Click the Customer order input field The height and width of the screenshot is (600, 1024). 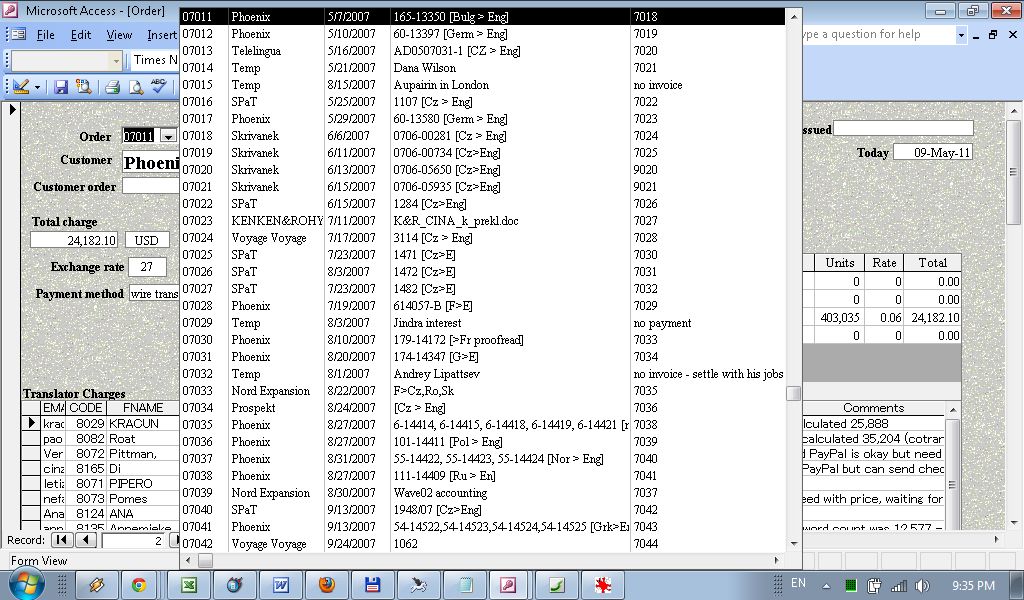(x=151, y=186)
